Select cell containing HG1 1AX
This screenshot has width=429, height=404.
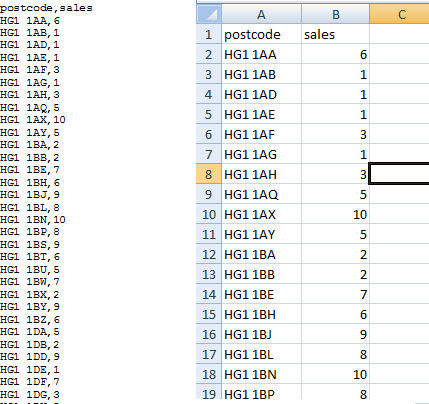tap(261, 214)
